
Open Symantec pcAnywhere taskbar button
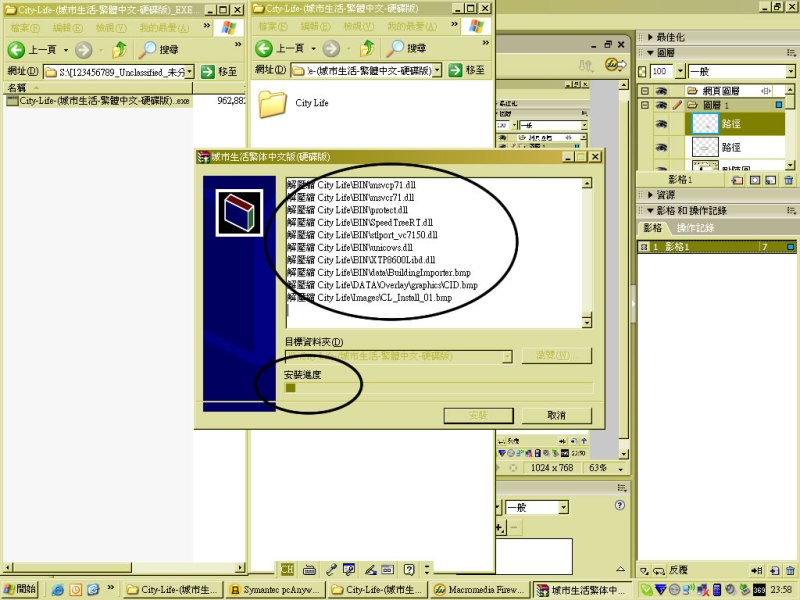[x=274, y=590]
